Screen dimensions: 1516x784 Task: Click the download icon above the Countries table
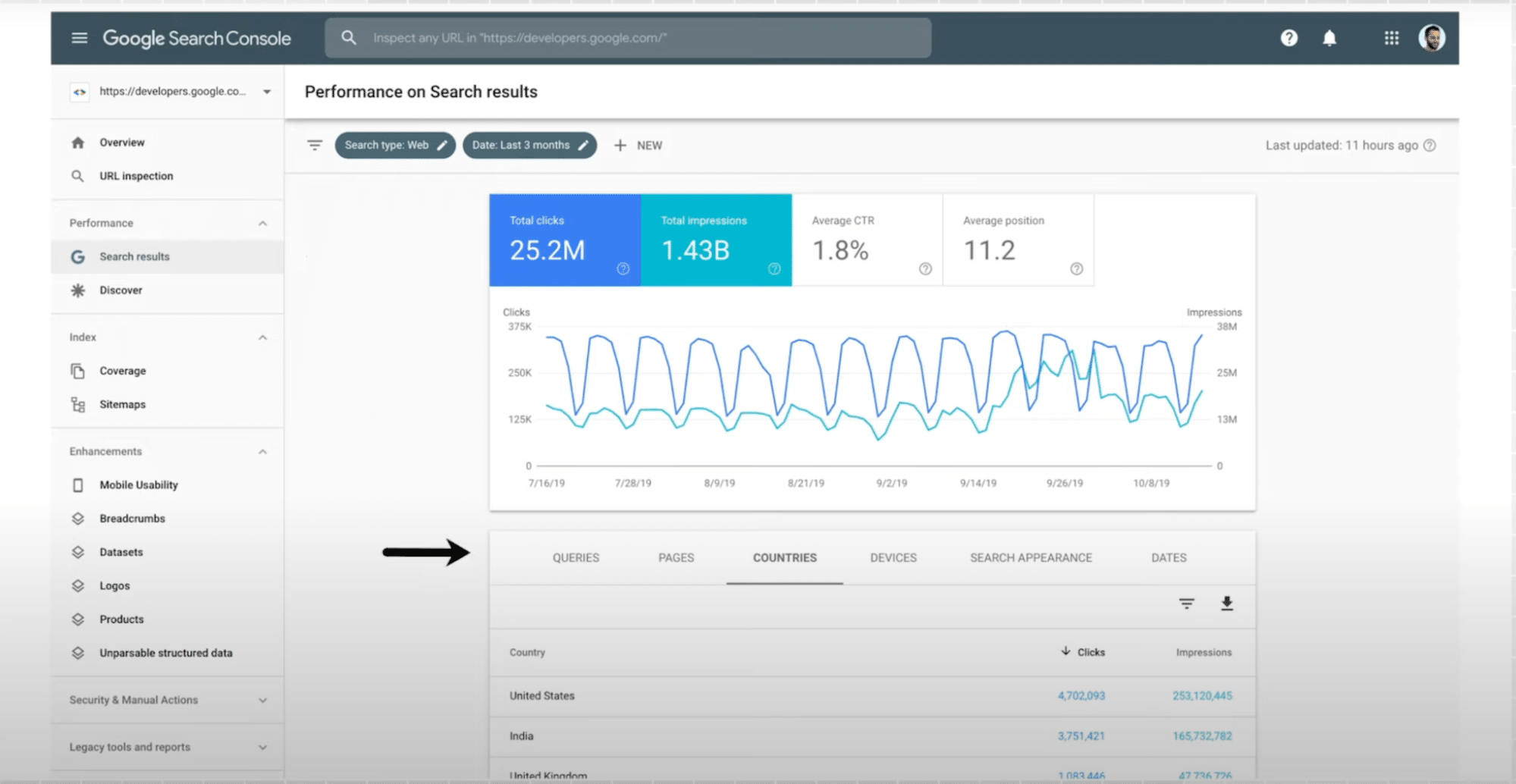(1228, 604)
